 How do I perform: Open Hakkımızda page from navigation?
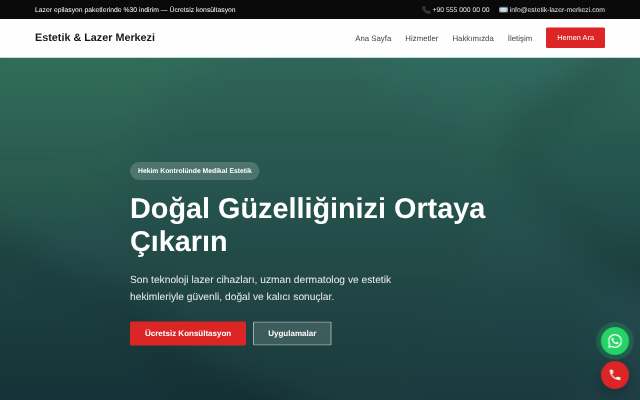click(x=473, y=38)
